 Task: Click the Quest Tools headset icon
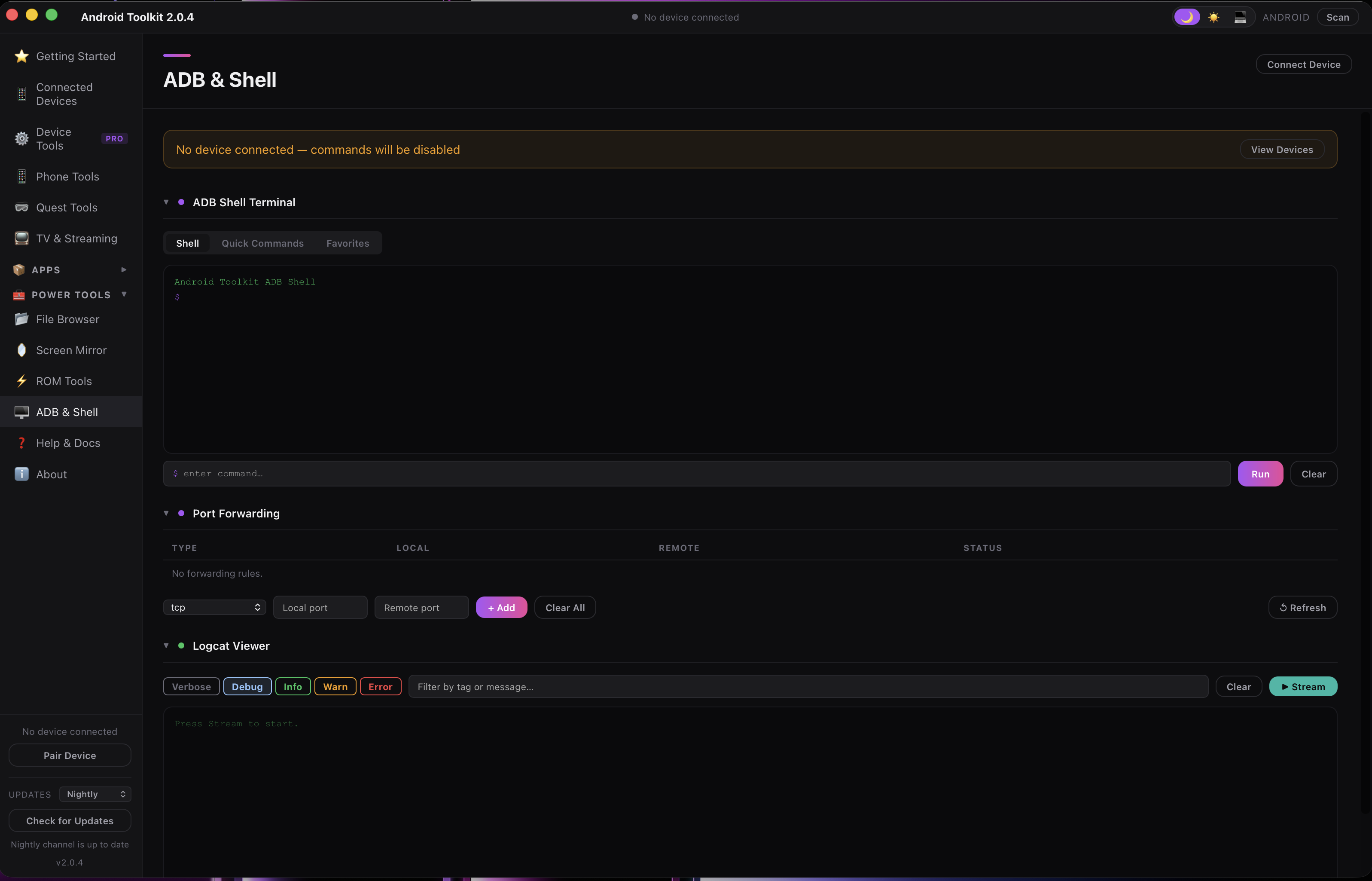pyautogui.click(x=22, y=208)
